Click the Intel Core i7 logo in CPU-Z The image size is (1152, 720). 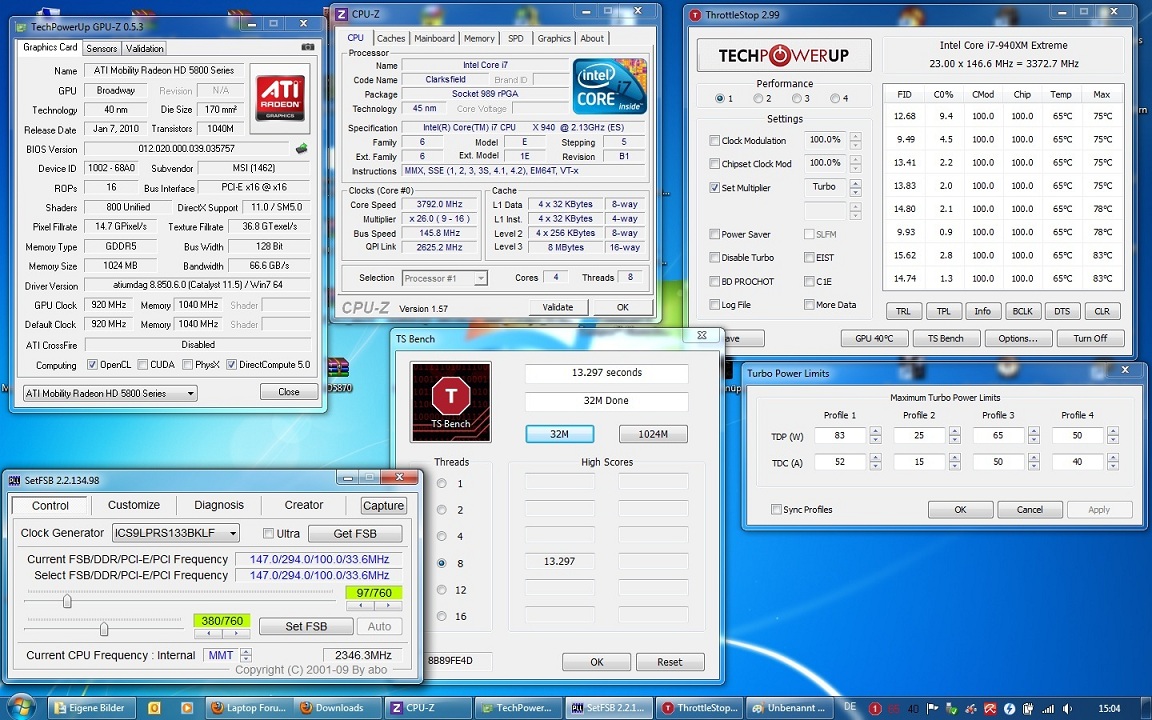(609, 87)
